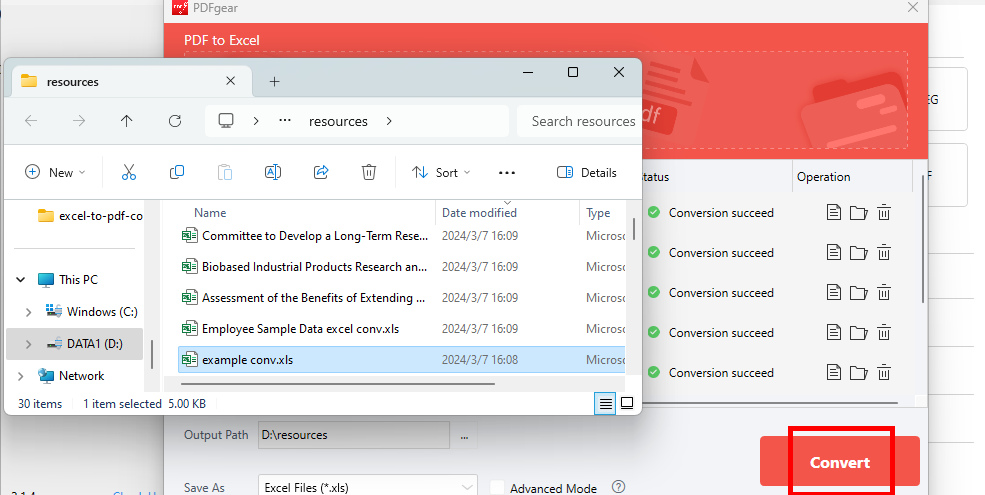985x495 pixels.
Task: Open converted file in first PDFgear row
Action: [834, 212]
